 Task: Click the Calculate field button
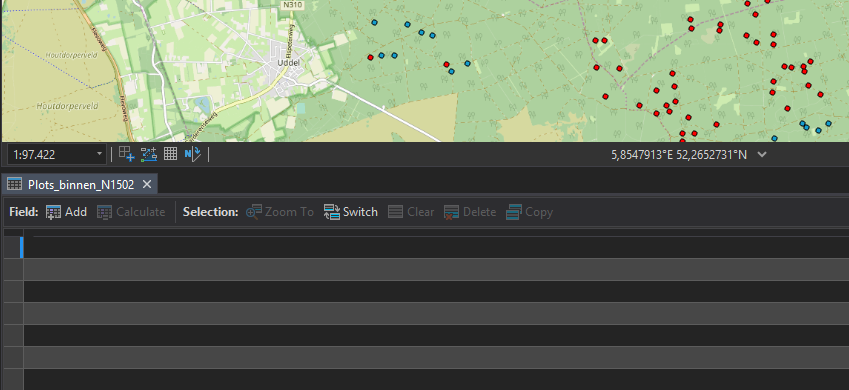pyautogui.click(x=131, y=212)
